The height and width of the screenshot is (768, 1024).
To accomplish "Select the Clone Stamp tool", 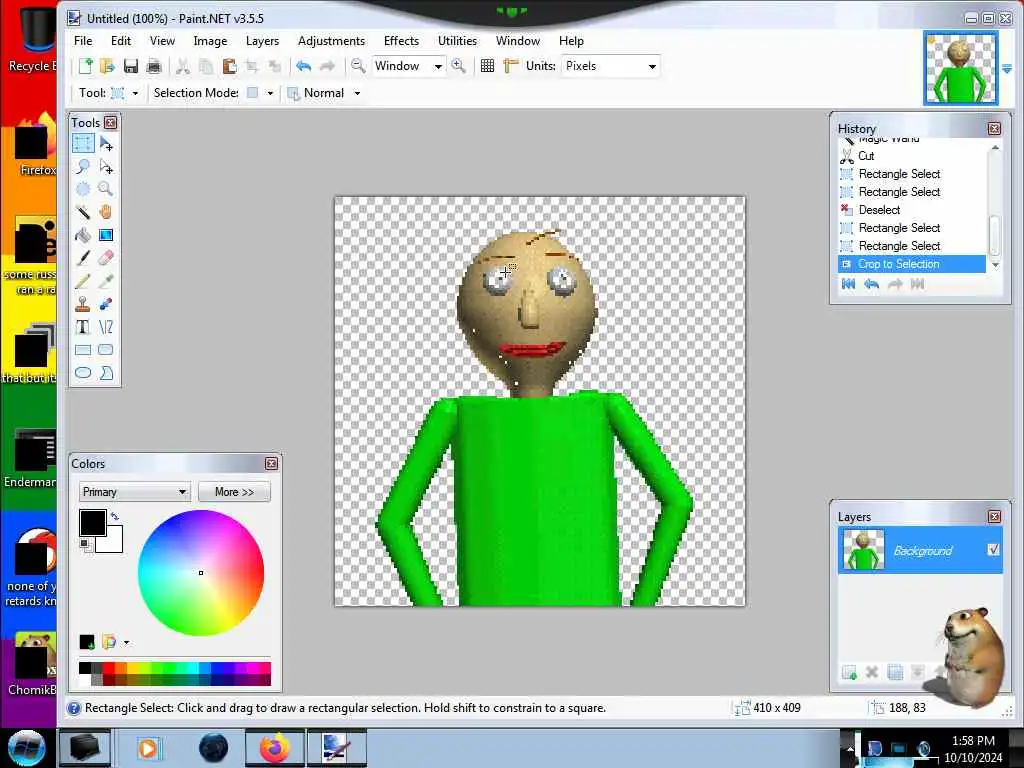I will tap(83, 304).
